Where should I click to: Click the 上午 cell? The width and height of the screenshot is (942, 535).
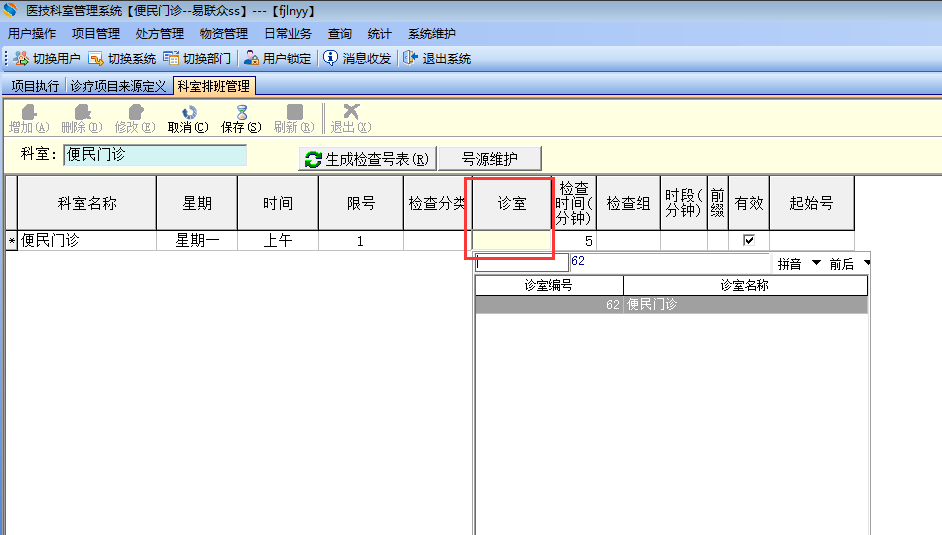[278, 241]
